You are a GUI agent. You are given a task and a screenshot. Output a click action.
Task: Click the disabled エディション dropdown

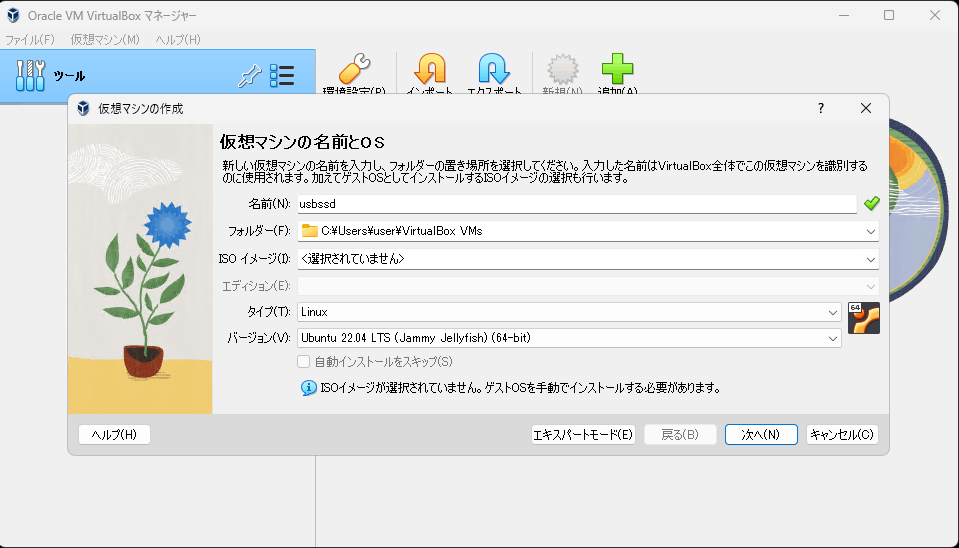click(588, 286)
